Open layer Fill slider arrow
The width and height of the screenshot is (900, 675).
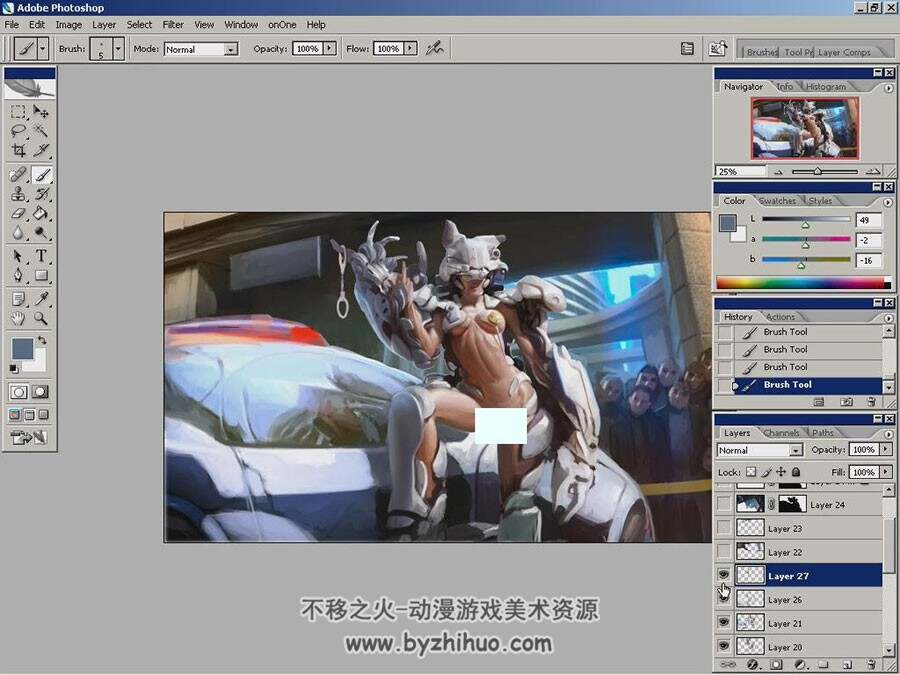(x=886, y=472)
